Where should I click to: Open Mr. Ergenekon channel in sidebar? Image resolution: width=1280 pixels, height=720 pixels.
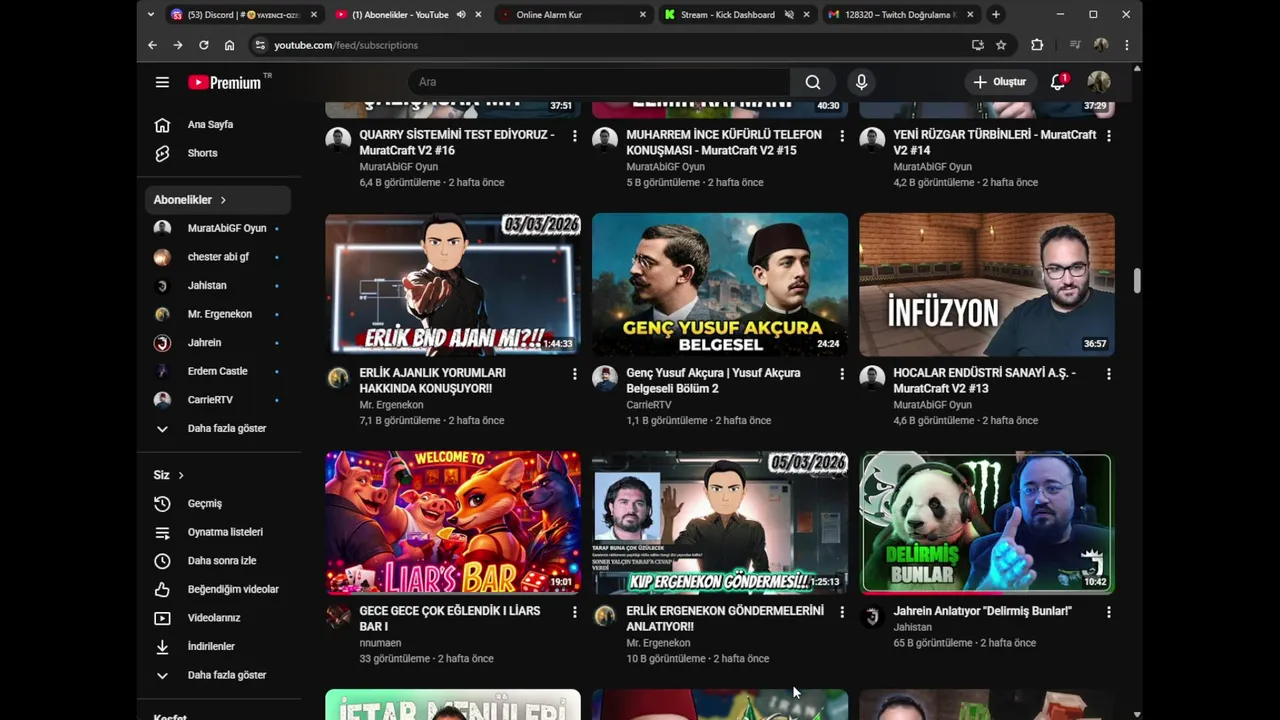click(219, 314)
